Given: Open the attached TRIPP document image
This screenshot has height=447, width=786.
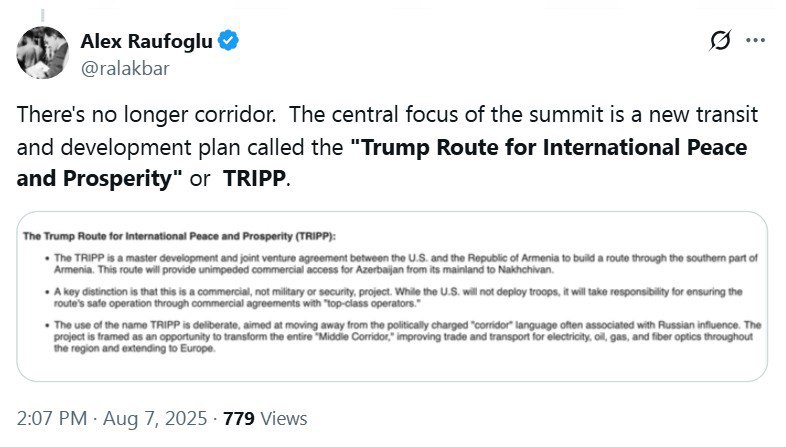Looking at the screenshot, I should pos(392,297).
